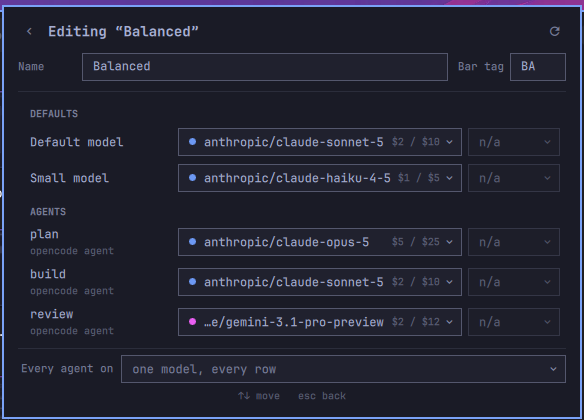This screenshot has height=420, width=584.
Task: Click the $5 / $25 price text
Action: (416, 242)
